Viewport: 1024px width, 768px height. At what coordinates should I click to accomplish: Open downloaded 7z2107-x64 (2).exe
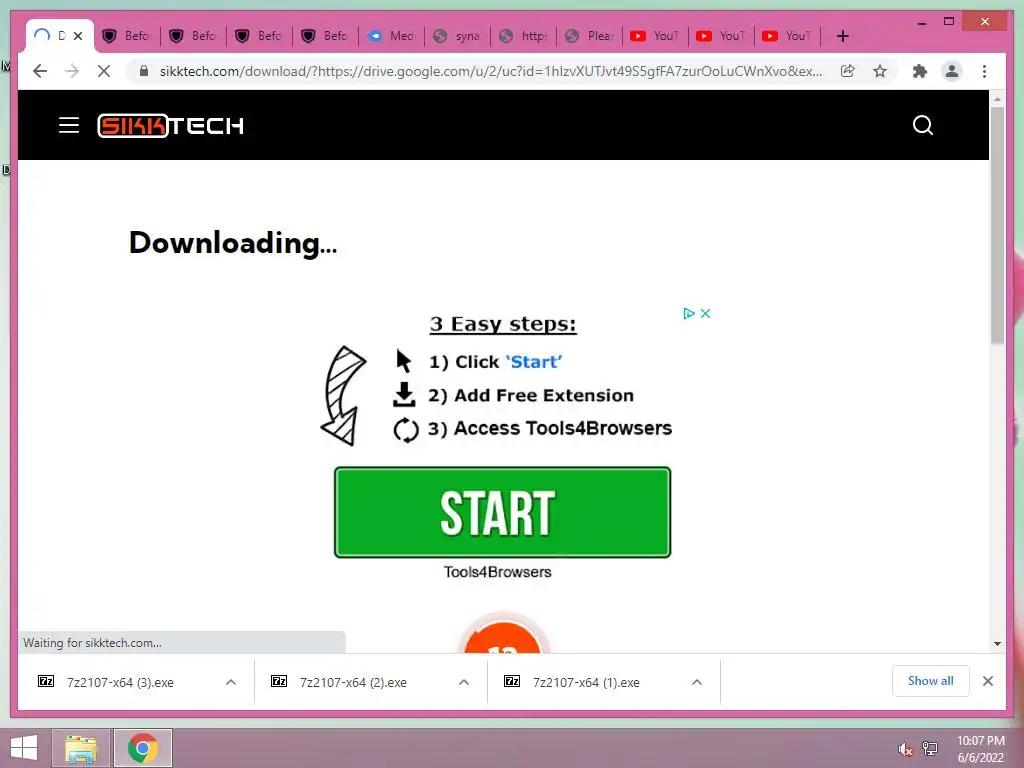click(353, 682)
